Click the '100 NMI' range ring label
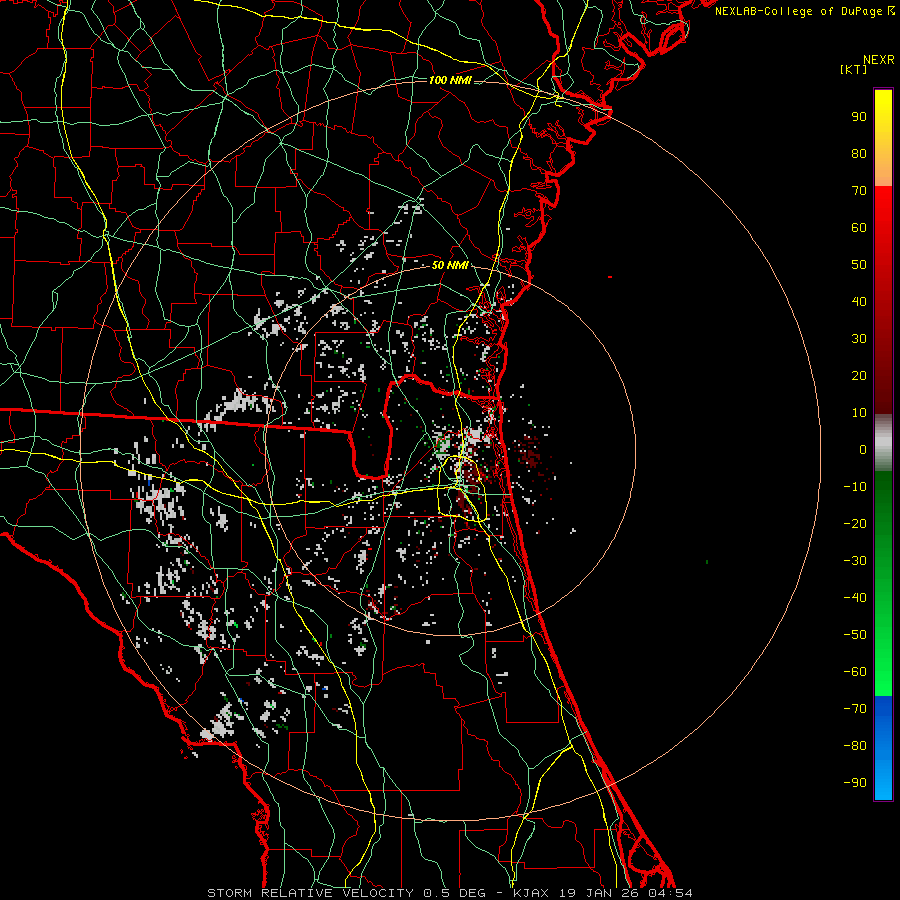The height and width of the screenshot is (900, 900). 450,80
